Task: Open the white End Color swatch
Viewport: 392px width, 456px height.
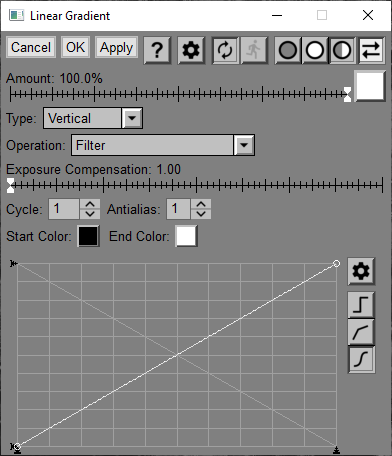Action: 186,236
